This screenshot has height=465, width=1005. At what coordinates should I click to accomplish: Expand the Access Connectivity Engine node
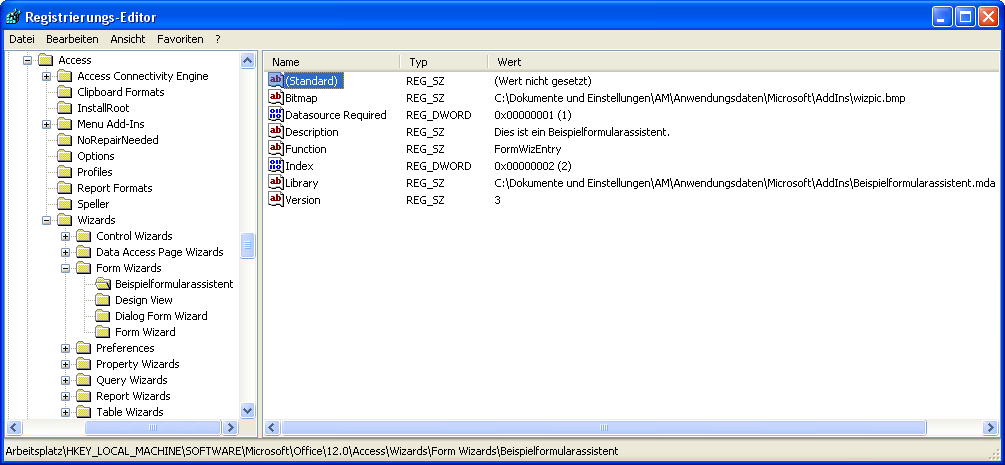tap(47, 76)
